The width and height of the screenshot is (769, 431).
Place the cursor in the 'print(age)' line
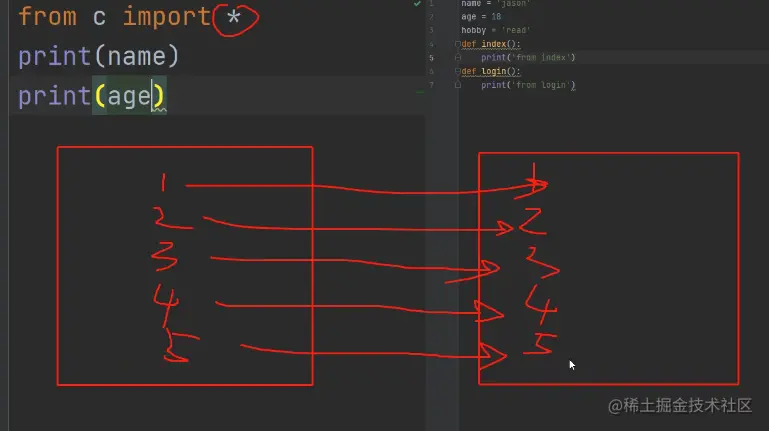pyautogui.click(x=91, y=96)
